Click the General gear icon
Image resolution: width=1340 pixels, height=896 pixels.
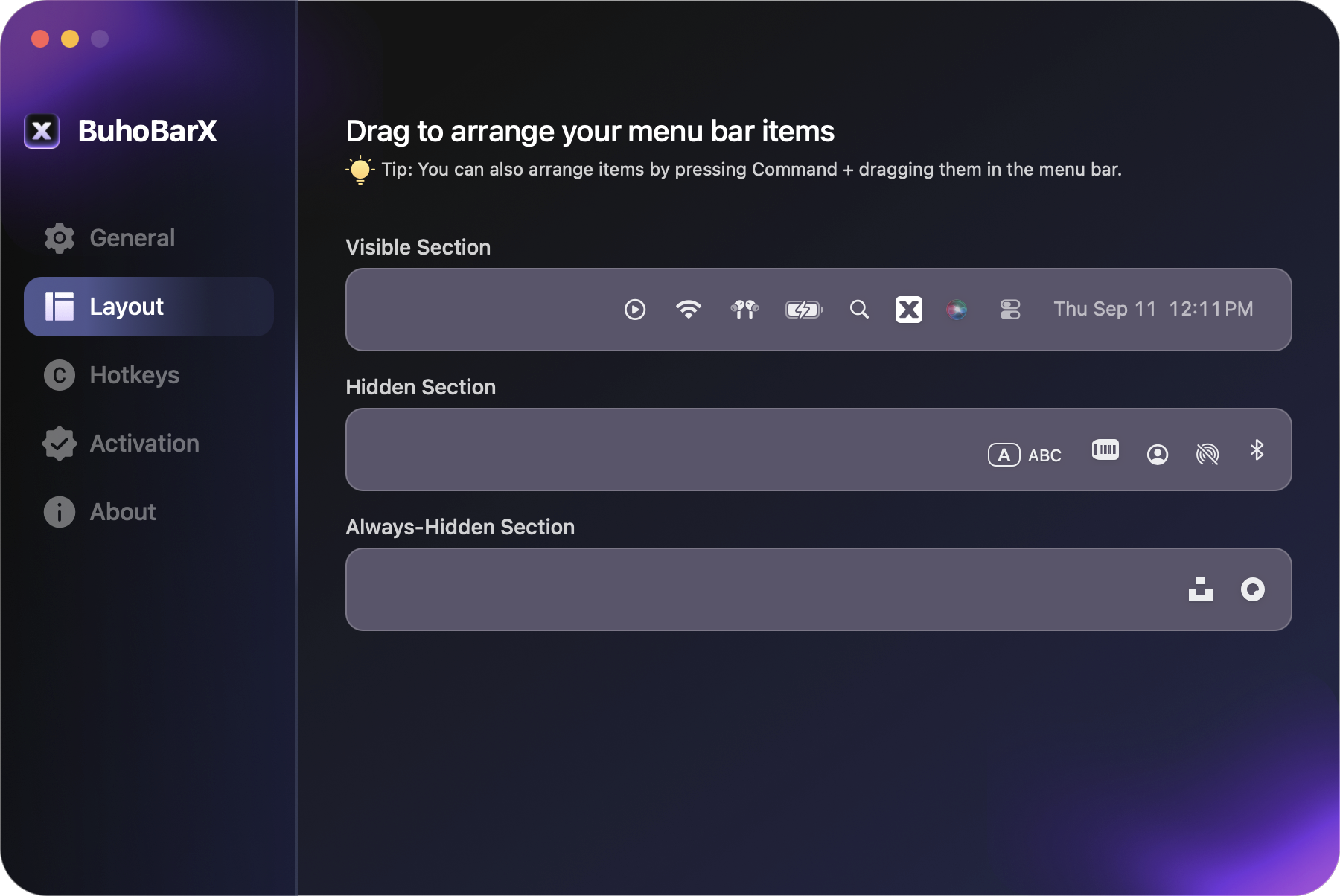tap(60, 238)
